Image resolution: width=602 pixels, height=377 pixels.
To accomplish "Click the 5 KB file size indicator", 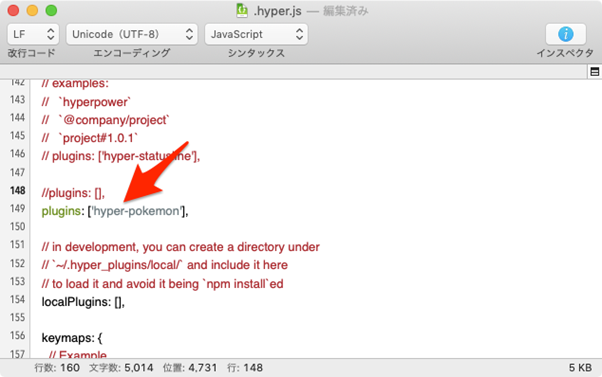I will (580, 368).
